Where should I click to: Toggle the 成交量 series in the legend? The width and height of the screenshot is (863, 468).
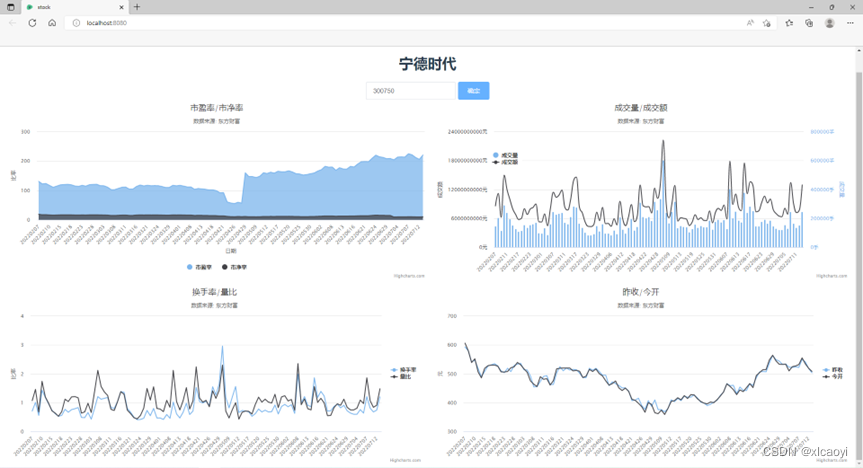[505, 155]
